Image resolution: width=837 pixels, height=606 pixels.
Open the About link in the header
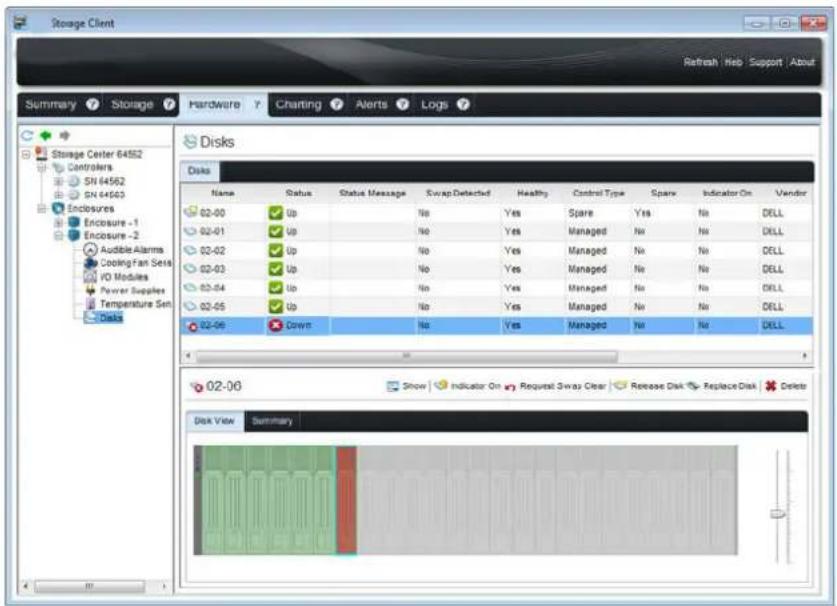[802, 62]
